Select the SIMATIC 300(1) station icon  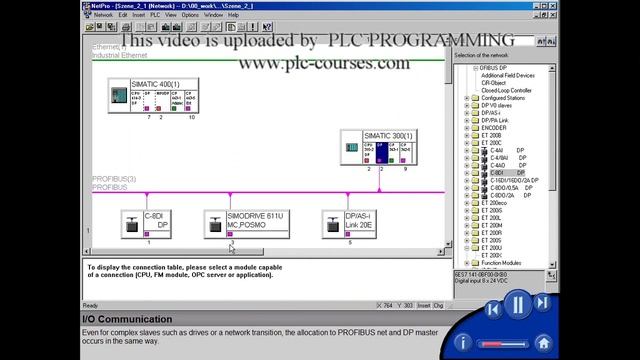351,147
